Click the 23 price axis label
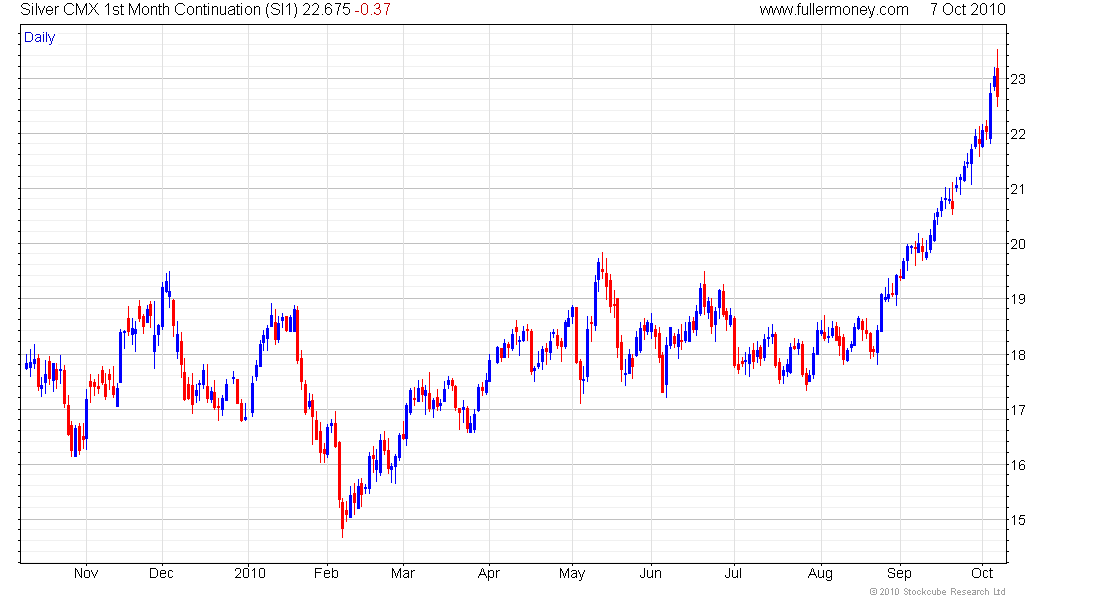The image size is (1100, 600). [1017, 79]
